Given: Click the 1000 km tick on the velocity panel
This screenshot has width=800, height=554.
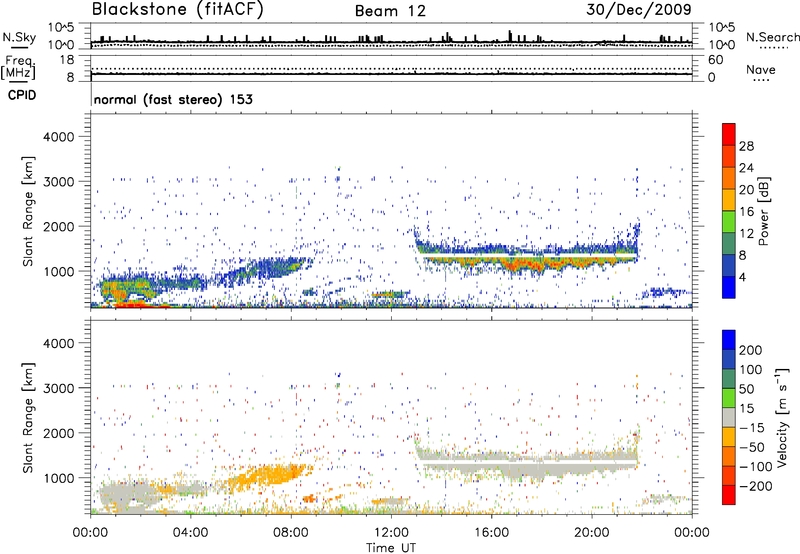Looking at the screenshot, I should pos(58,478).
